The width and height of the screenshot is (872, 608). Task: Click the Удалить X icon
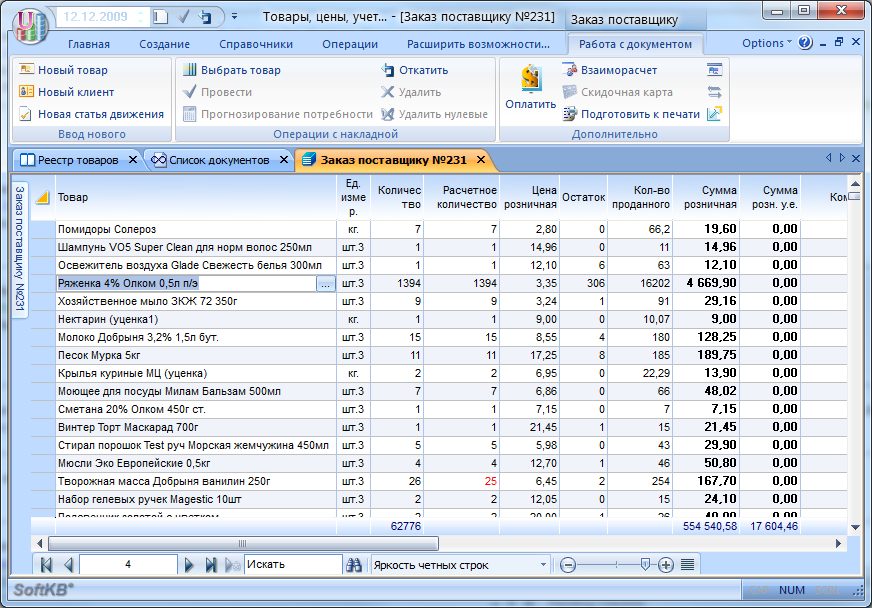(388, 92)
